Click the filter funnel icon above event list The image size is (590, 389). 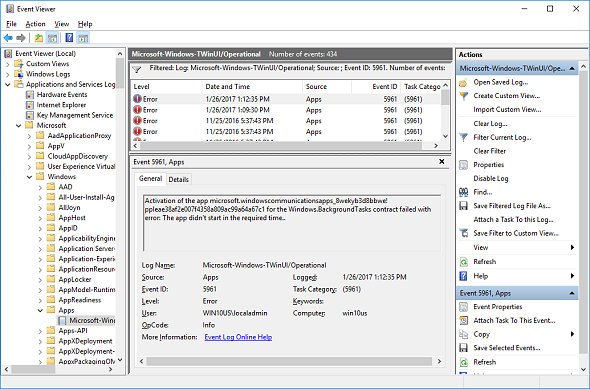[x=137, y=70]
